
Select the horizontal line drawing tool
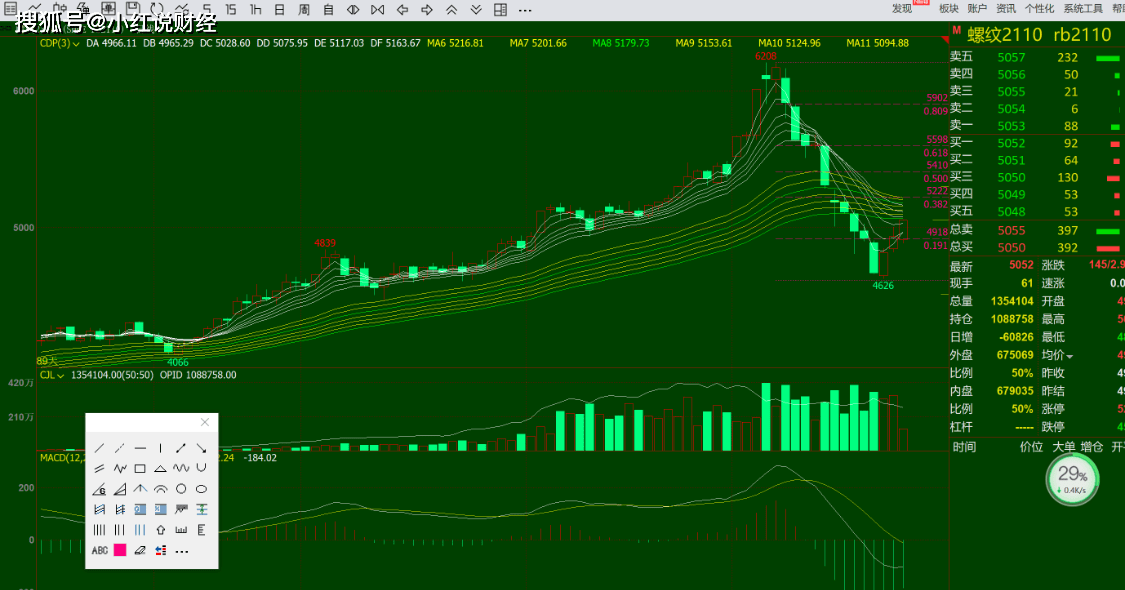(140, 448)
